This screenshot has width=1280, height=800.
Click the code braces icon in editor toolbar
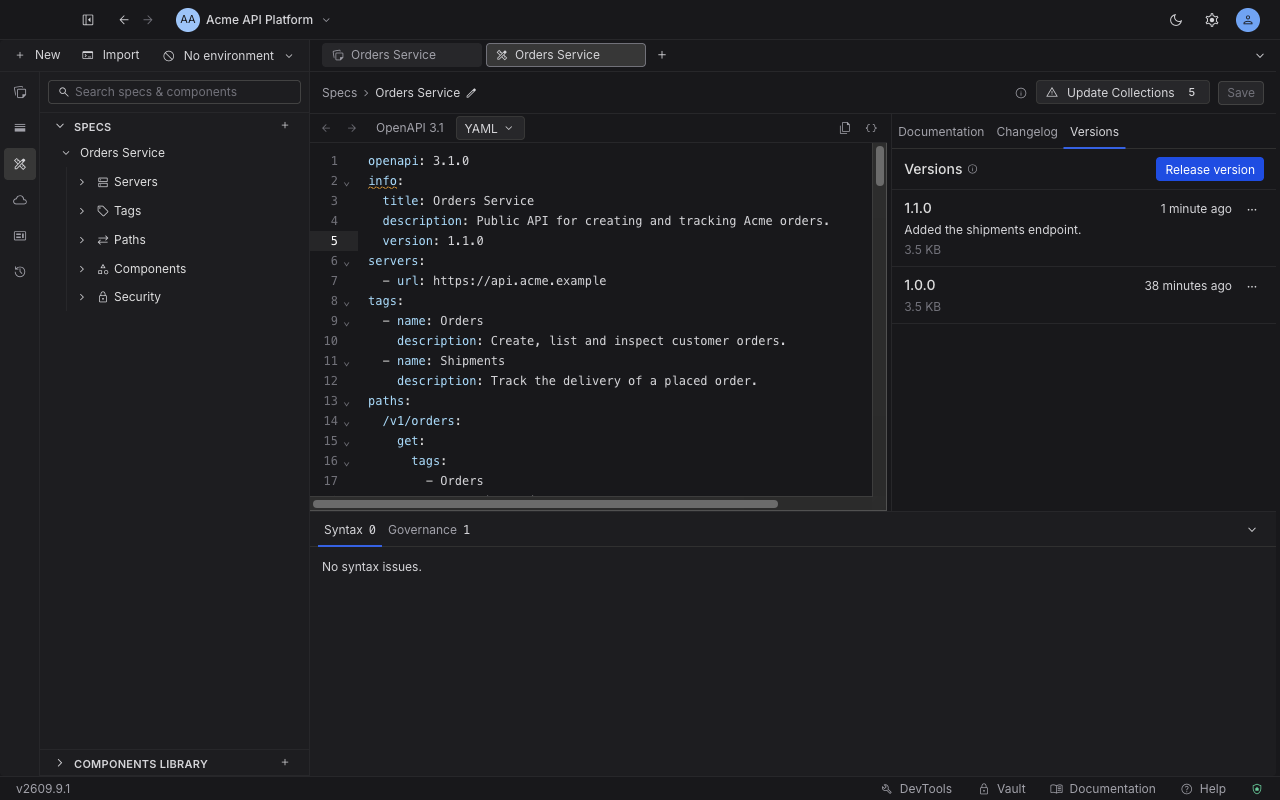(x=871, y=128)
